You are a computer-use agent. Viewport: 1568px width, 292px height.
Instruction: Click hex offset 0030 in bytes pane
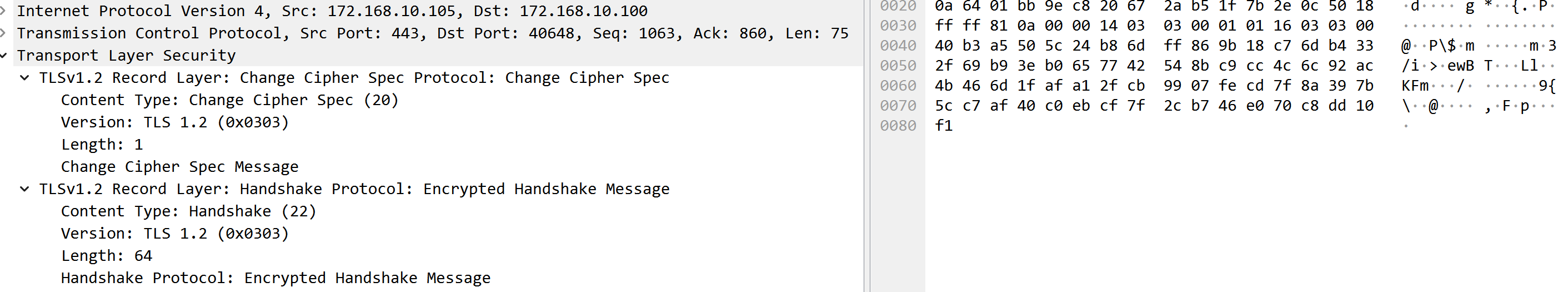(x=898, y=26)
